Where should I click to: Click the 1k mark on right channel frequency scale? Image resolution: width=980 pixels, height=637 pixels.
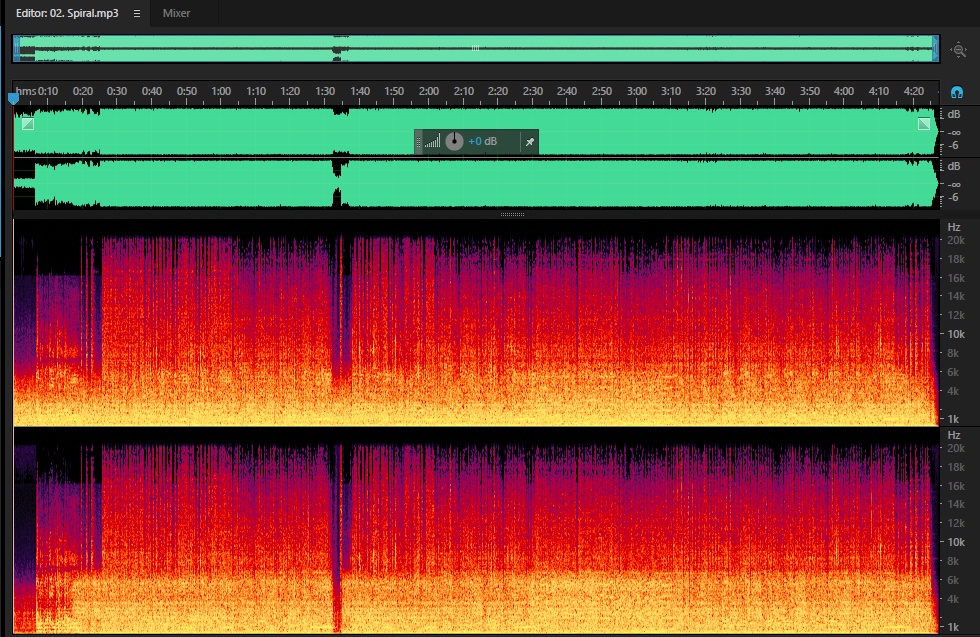click(953, 627)
